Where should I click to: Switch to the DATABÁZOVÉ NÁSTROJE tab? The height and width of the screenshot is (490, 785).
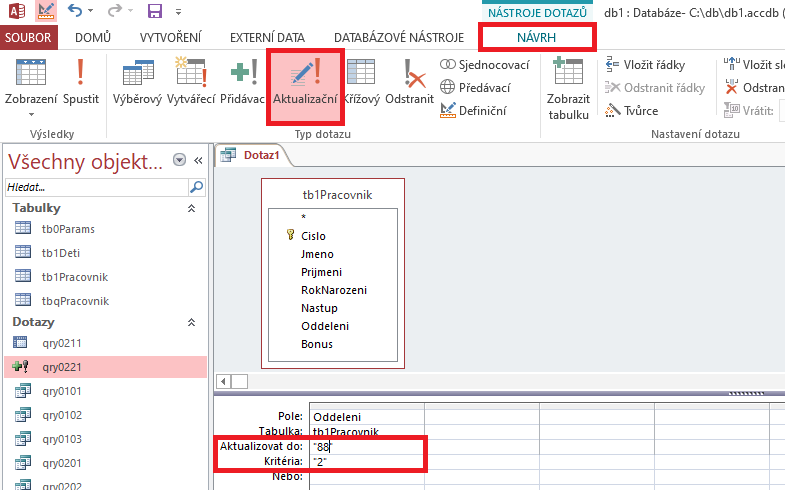(x=399, y=38)
